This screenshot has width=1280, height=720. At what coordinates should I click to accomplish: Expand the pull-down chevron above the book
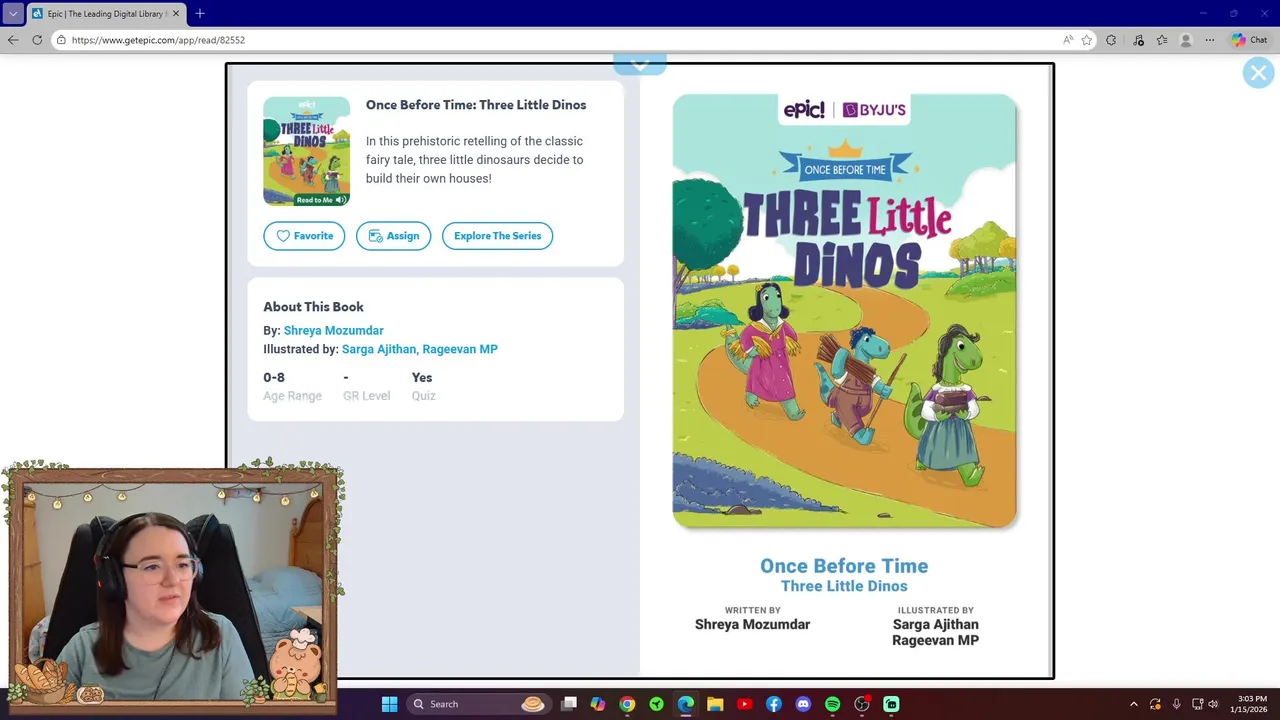coord(640,65)
